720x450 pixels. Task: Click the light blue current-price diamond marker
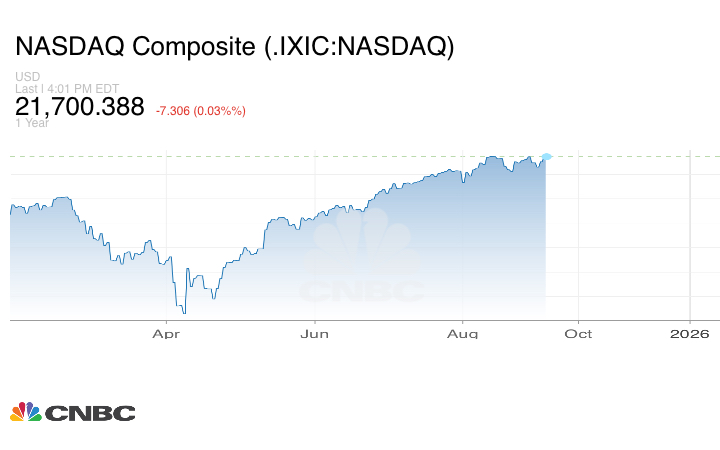click(546, 156)
